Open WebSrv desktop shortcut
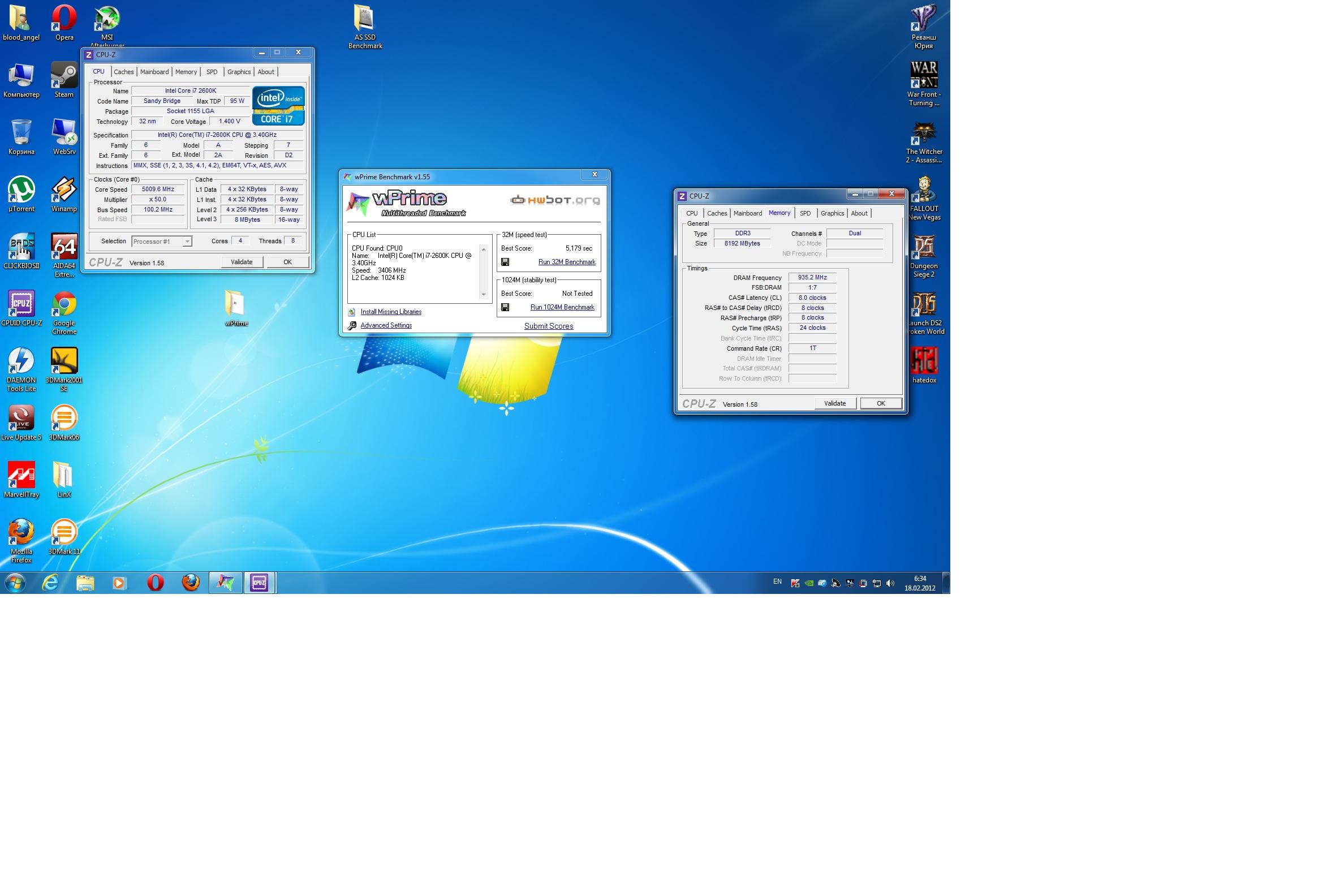Viewport: 1344px width, 896px height. tap(64, 136)
